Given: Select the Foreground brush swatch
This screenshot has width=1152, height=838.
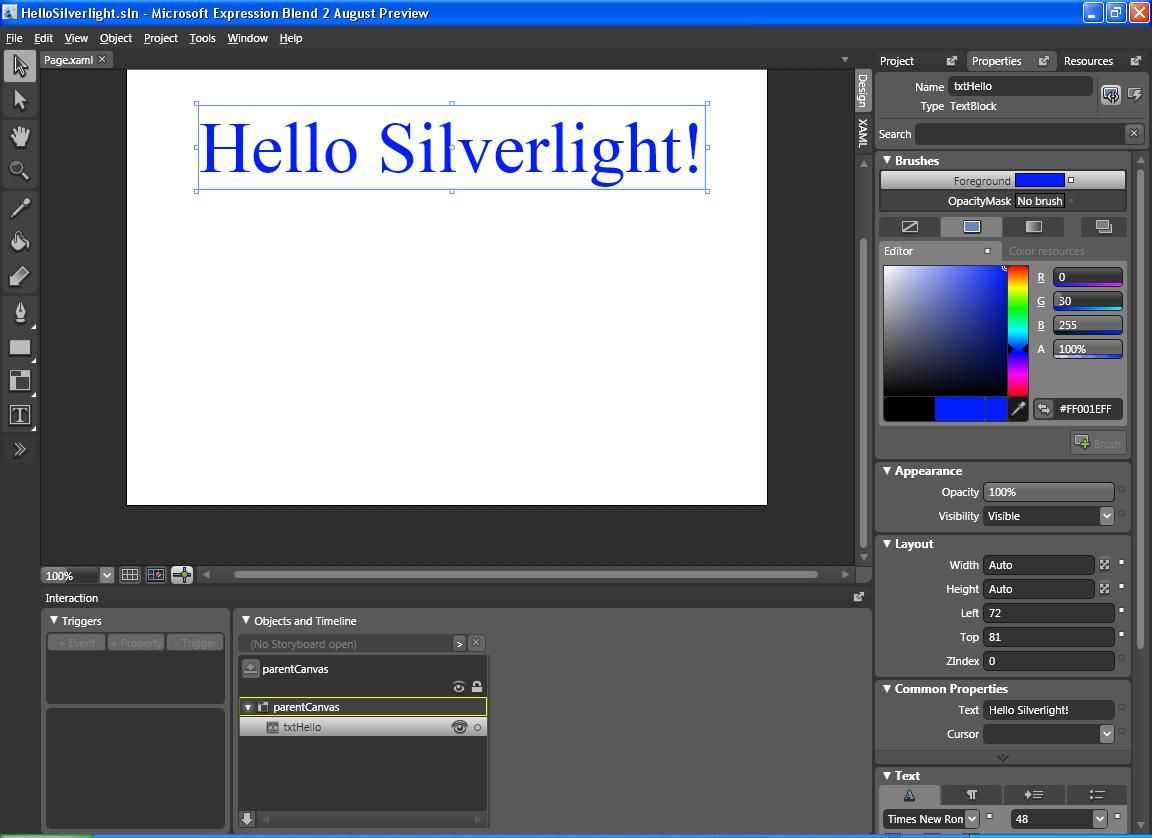Looking at the screenshot, I should (1040, 180).
